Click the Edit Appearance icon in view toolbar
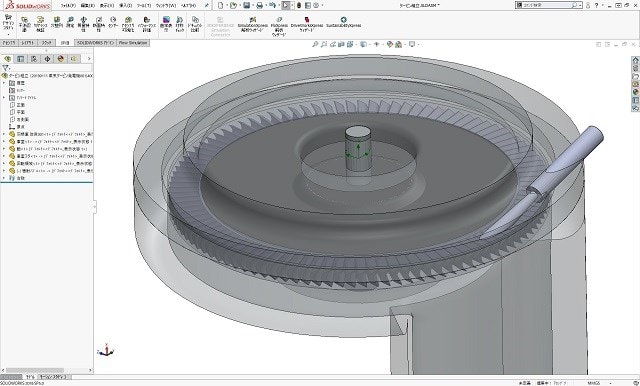The height and width of the screenshot is (386, 640). tap(389, 44)
